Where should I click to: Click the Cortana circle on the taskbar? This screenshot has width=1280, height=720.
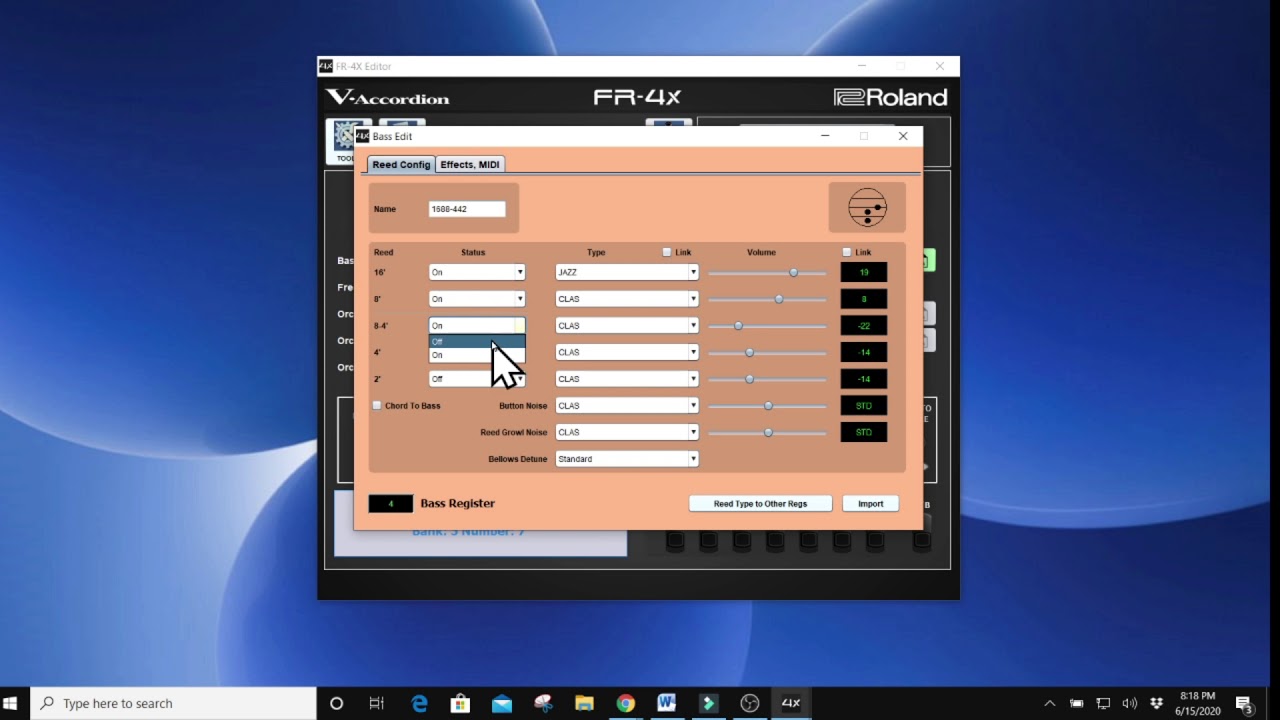(336, 703)
